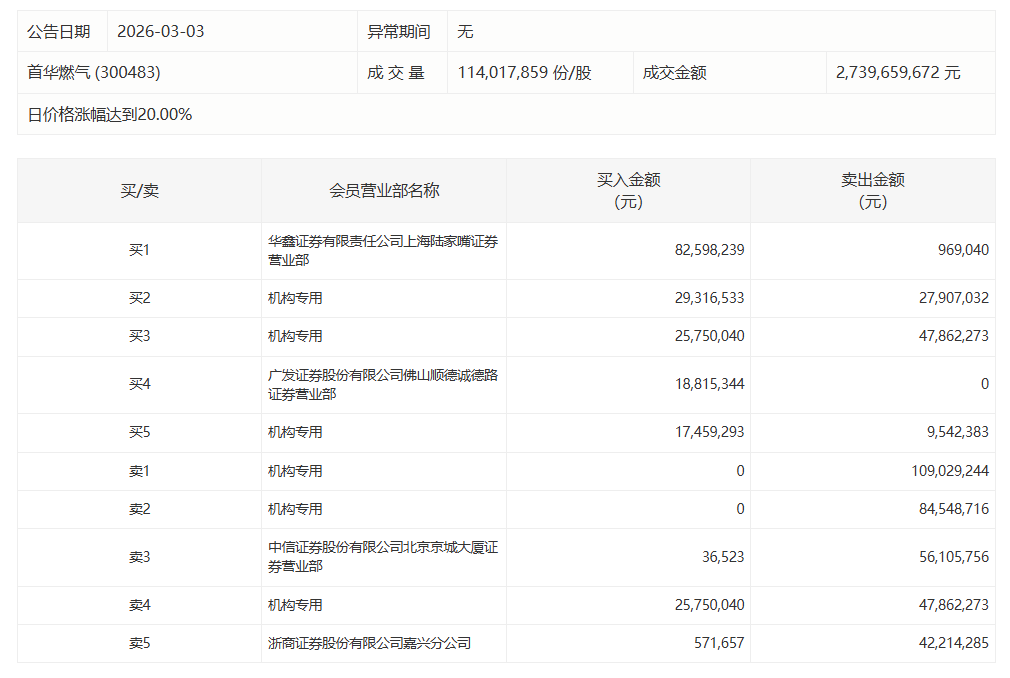Viewport: 1010px width, 678px height.
Task: Select the 买入金额 column header
Action: [628, 190]
